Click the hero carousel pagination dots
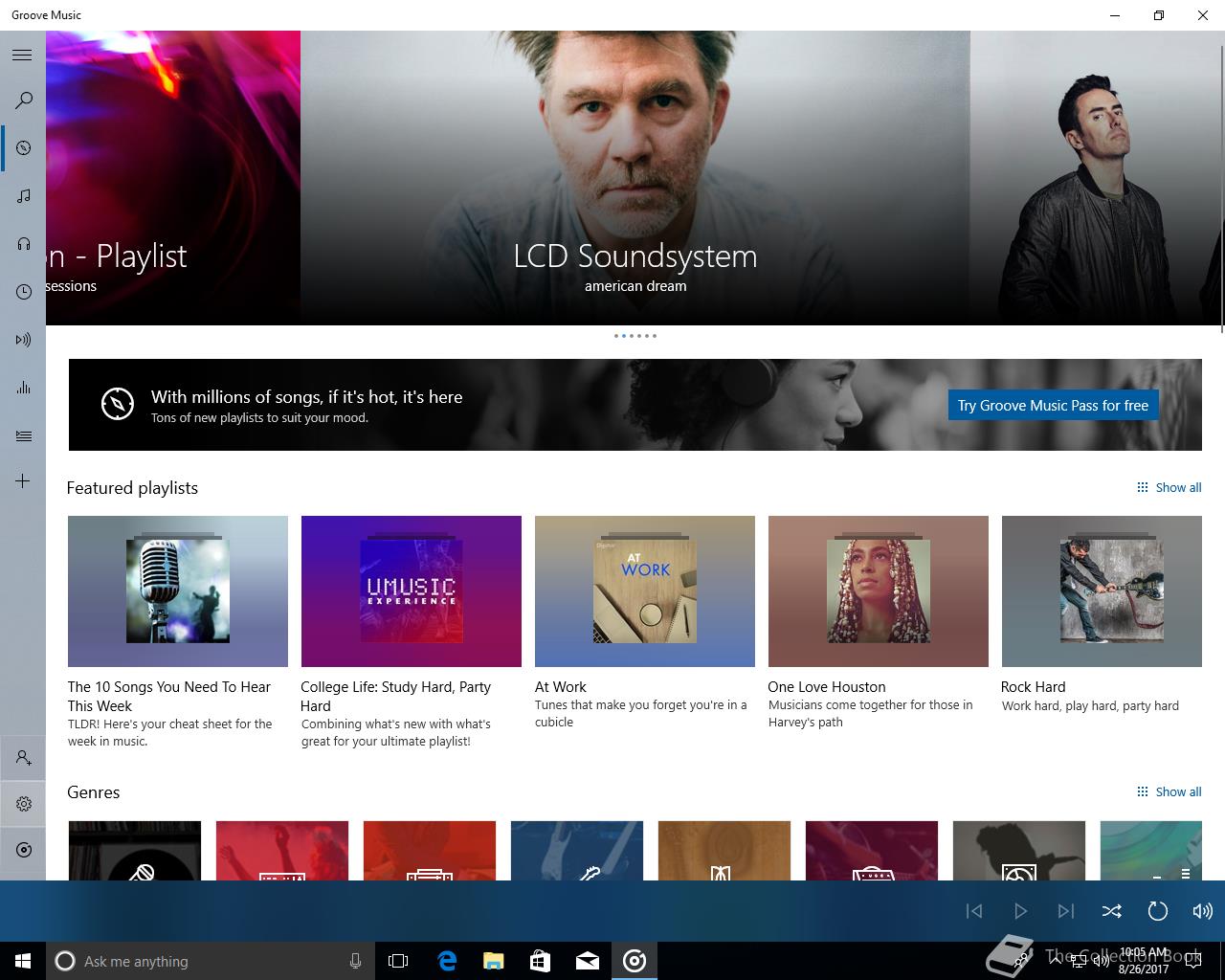This screenshot has width=1225, height=980. tap(635, 336)
